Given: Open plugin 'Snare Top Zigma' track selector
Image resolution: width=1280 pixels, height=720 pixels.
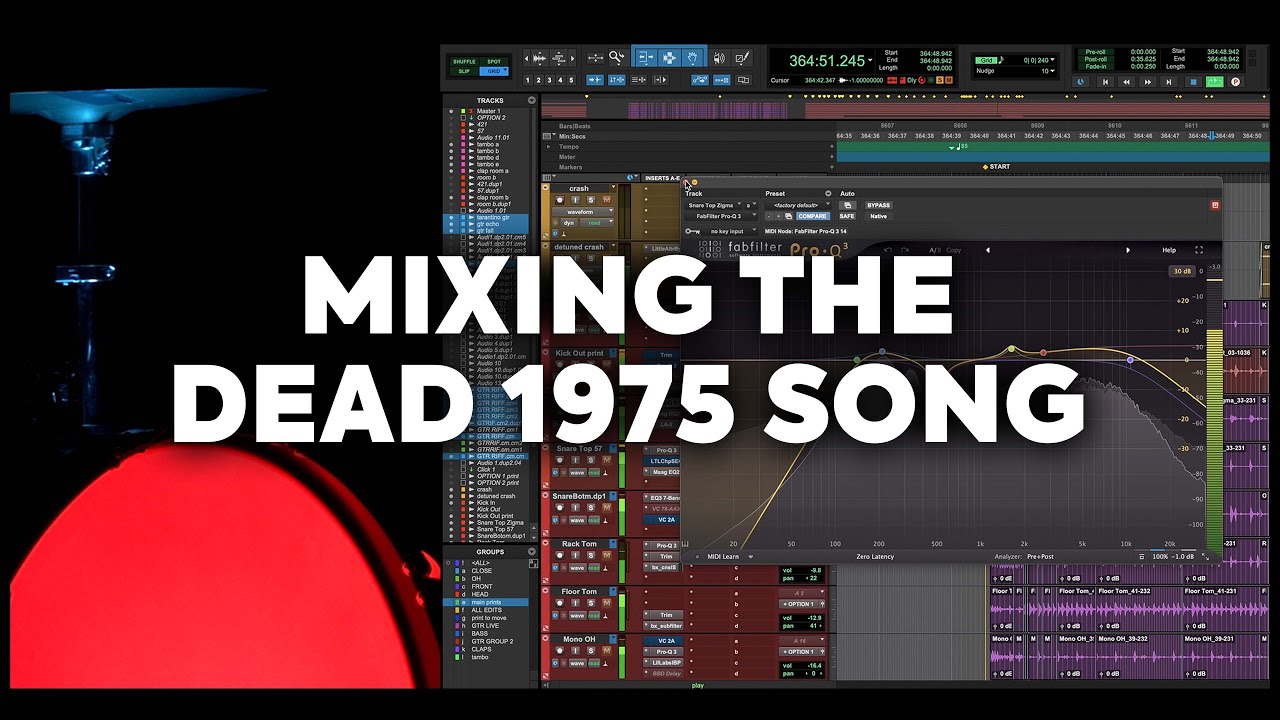Looking at the screenshot, I should pyautogui.click(x=714, y=205).
